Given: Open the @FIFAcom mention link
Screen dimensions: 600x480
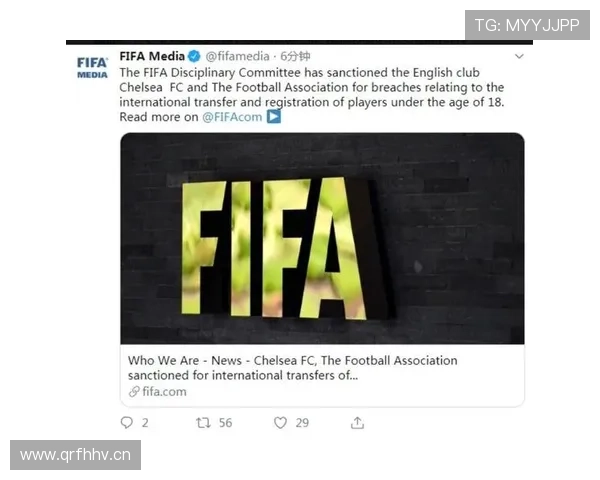Looking at the screenshot, I should tap(232, 117).
